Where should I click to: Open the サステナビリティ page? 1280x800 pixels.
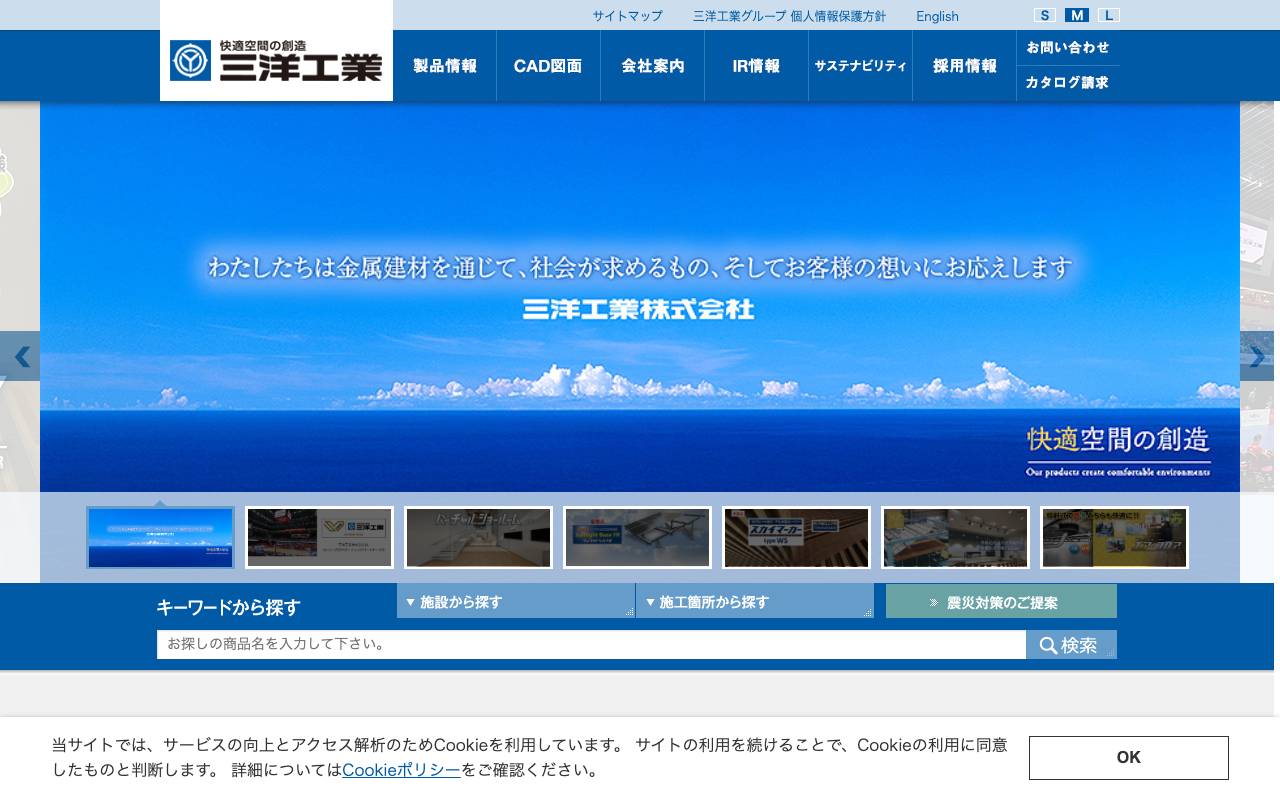point(860,65)
